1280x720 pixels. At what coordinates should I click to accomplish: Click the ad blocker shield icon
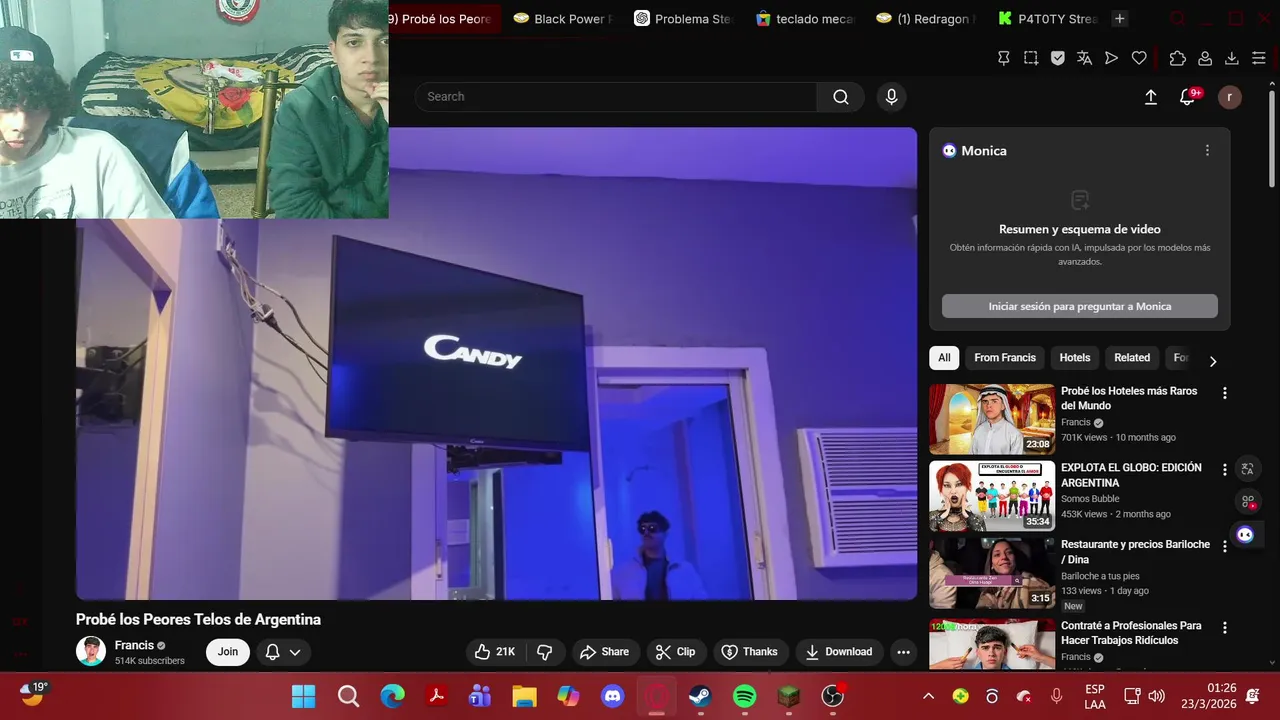pyautogui.click(x=1058, y=58)
